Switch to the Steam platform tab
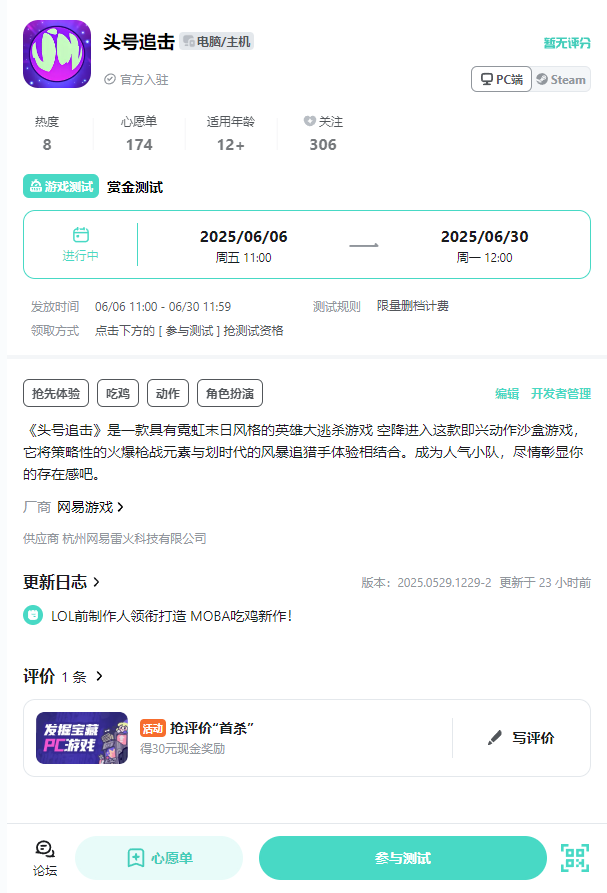This screenshot has width=607, height=893. point(561,79)
